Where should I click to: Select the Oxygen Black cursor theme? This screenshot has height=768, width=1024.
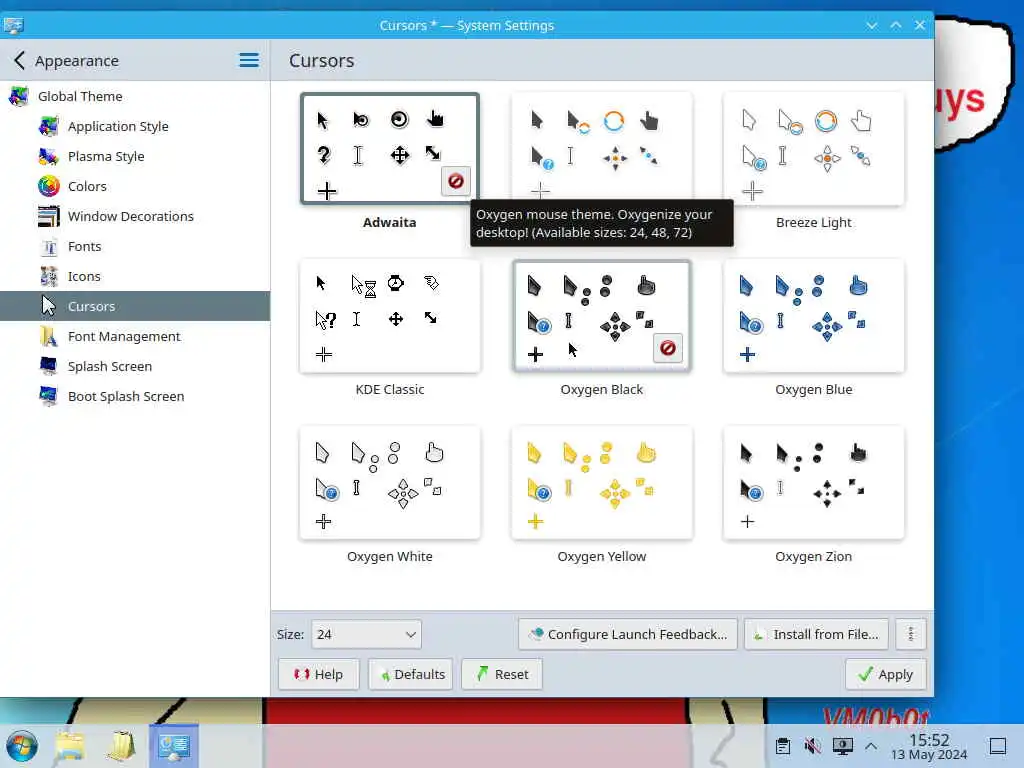pos(601,316)
